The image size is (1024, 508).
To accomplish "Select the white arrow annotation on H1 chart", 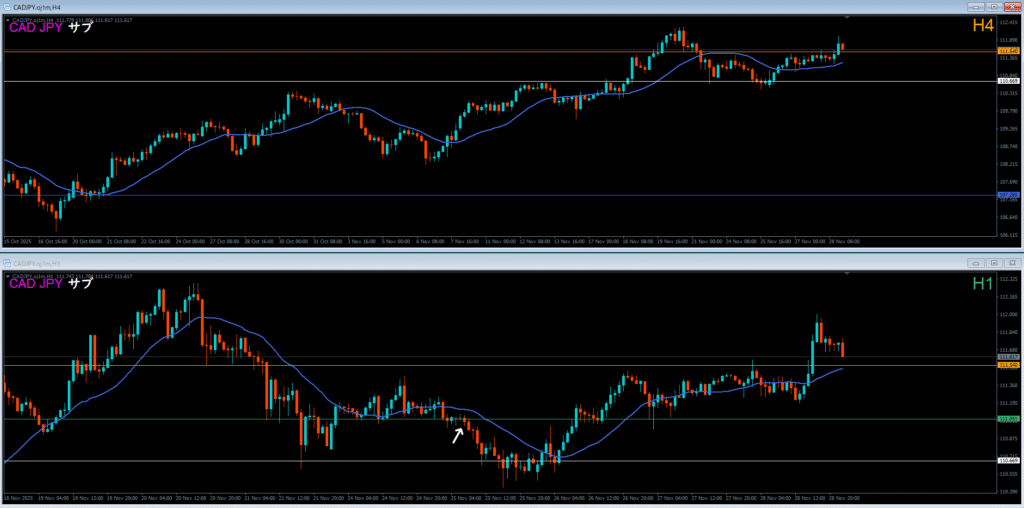I will coord(458,434).
